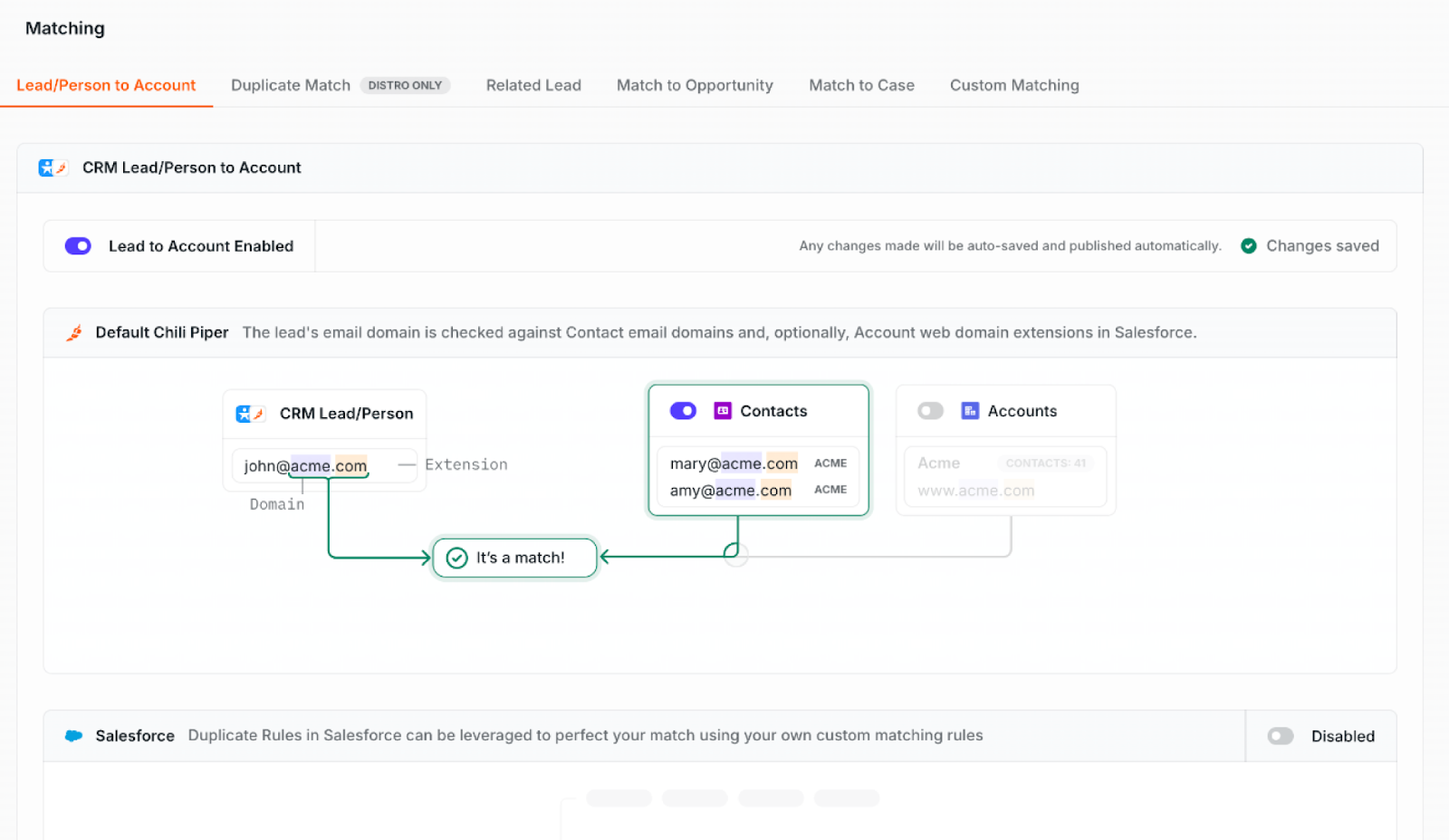This screenshot has height=840, width=1449.
Task: Open the Related Lead tab
Action: [x=533, y=85]
